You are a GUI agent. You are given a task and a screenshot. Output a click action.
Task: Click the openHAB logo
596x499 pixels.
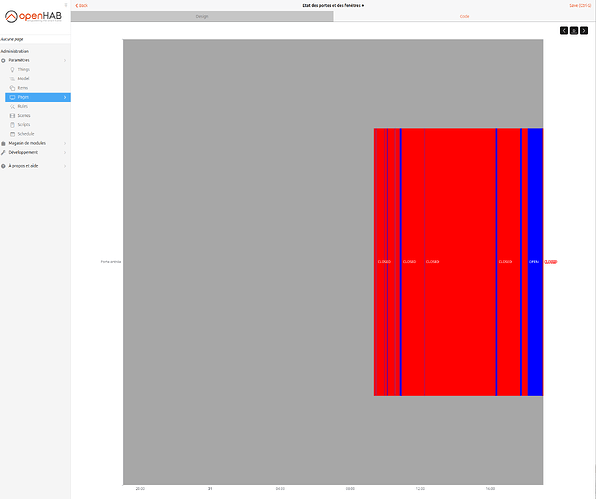(x=33, y=16)
